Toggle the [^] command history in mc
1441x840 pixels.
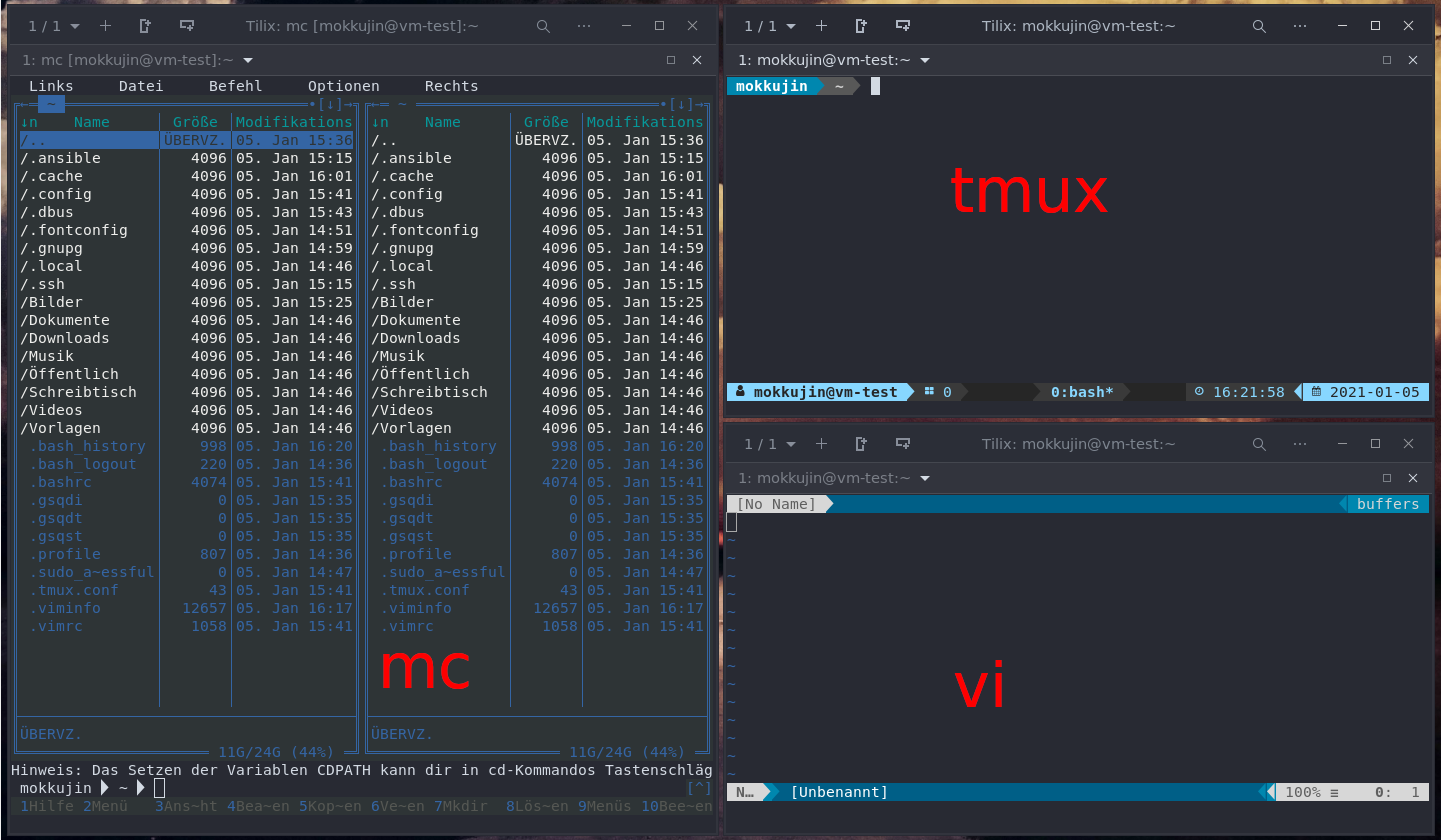click(699, 789)
